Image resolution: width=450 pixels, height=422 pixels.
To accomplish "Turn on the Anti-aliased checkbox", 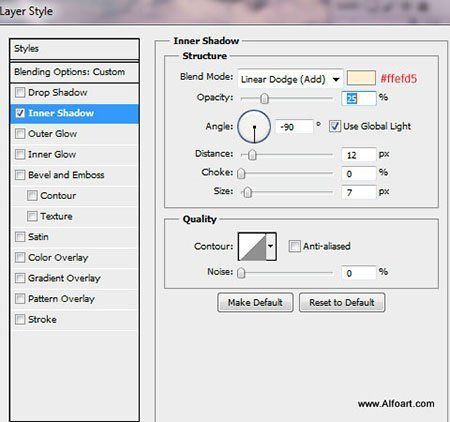I will tap(294, 246).
